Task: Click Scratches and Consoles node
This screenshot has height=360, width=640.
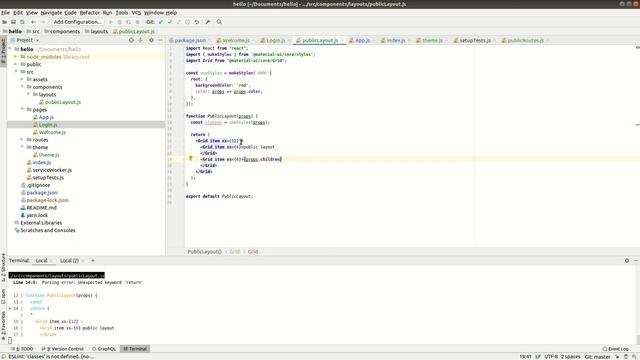Action: (48, 230)
